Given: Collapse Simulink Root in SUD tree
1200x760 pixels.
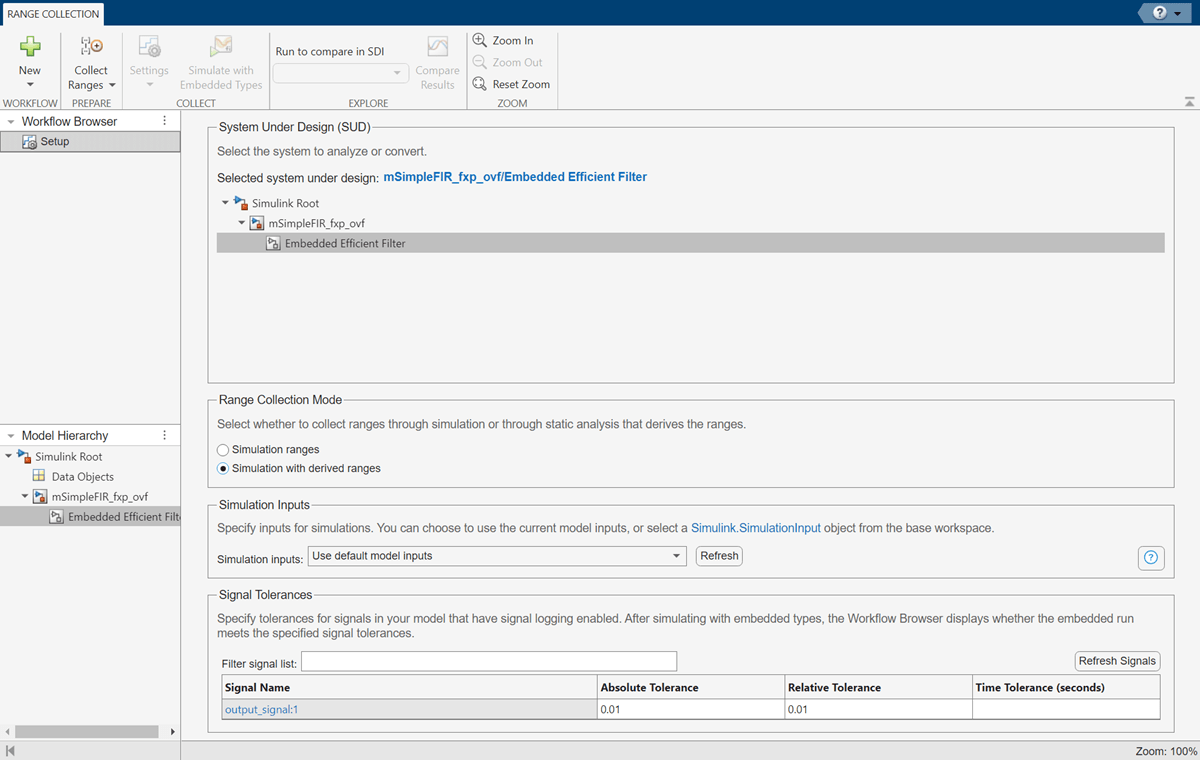Looking at the screenshot, I should coord(225,203).
